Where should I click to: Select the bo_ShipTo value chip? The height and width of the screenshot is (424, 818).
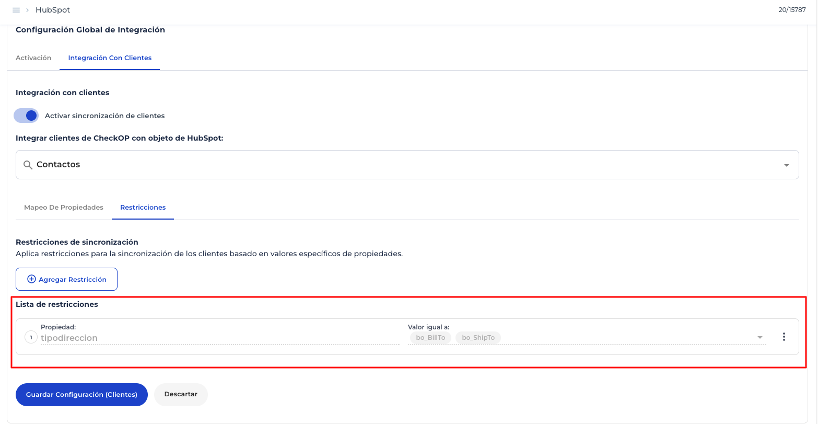tap(478, 338)
